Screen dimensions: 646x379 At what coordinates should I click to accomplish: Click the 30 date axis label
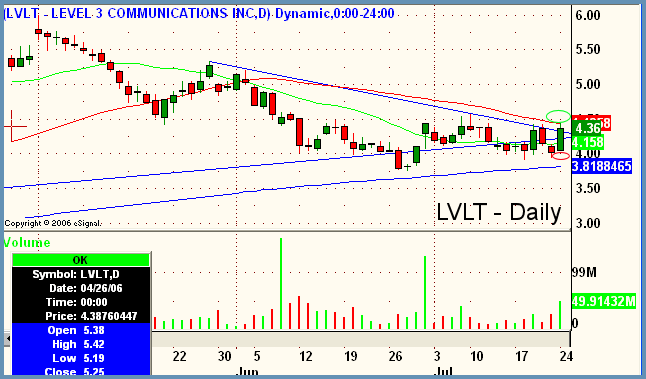225,356
